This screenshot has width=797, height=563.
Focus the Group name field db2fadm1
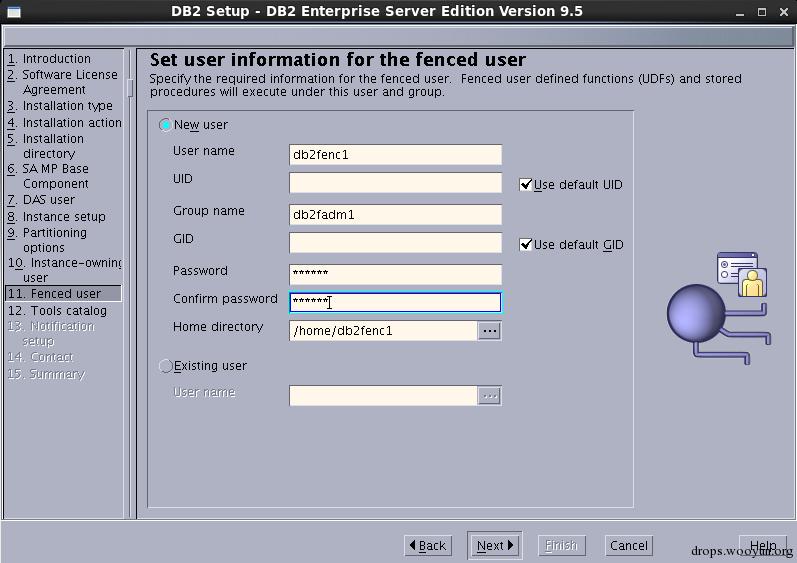[395, 215]
